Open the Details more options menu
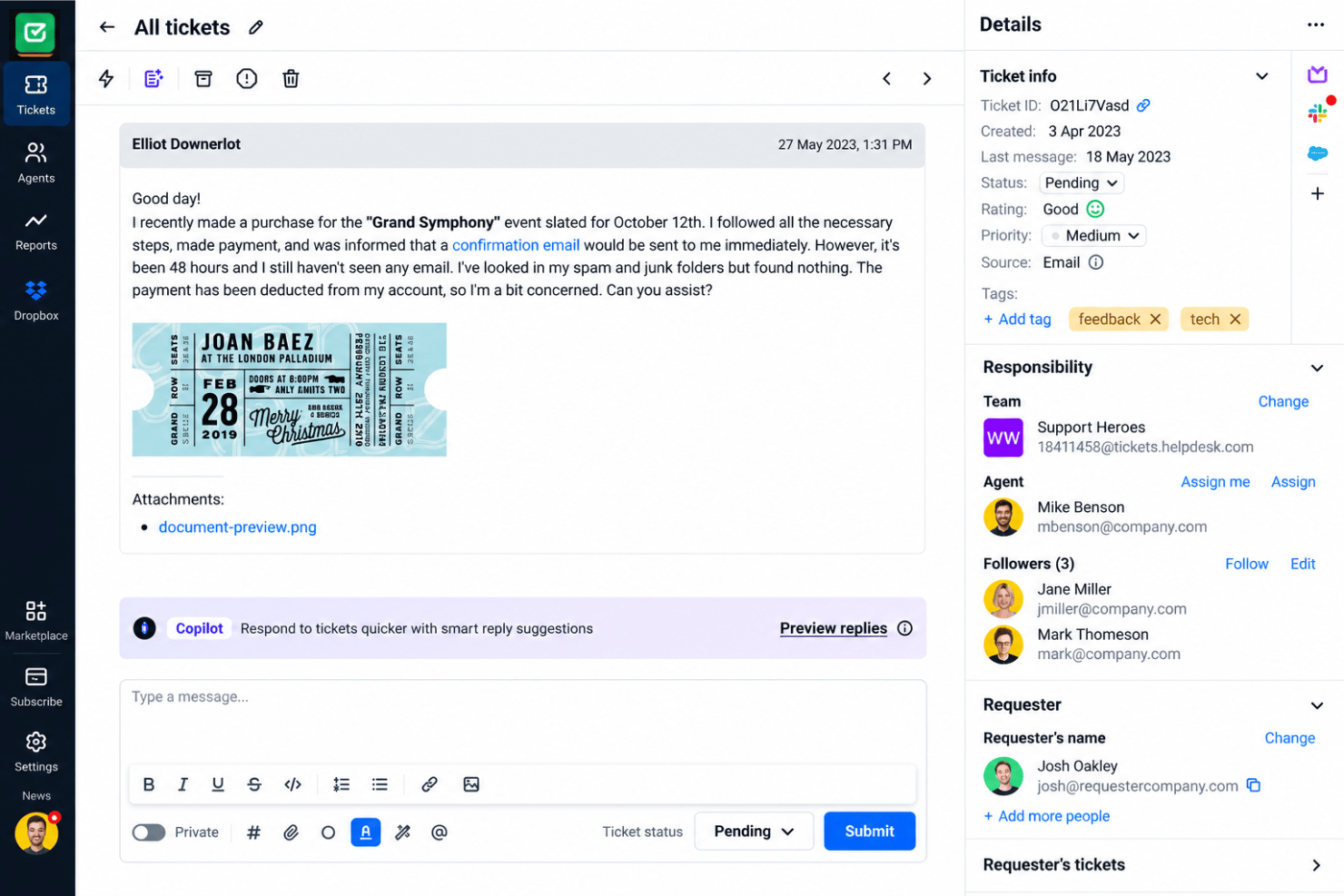The image size is (1344, 896). pyautogui.click(x=1316, y=25)
